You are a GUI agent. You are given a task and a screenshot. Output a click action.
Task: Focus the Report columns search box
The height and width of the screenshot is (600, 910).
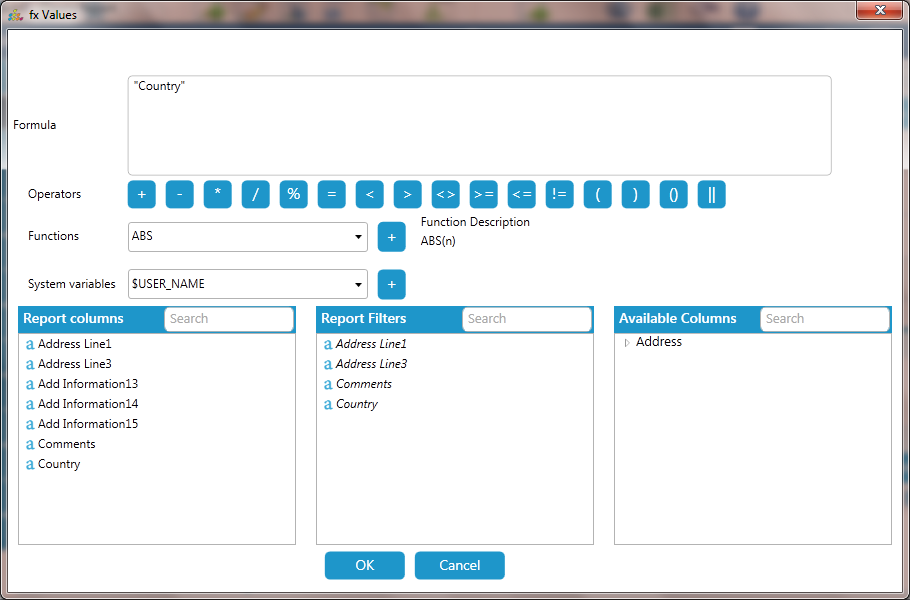228,319
